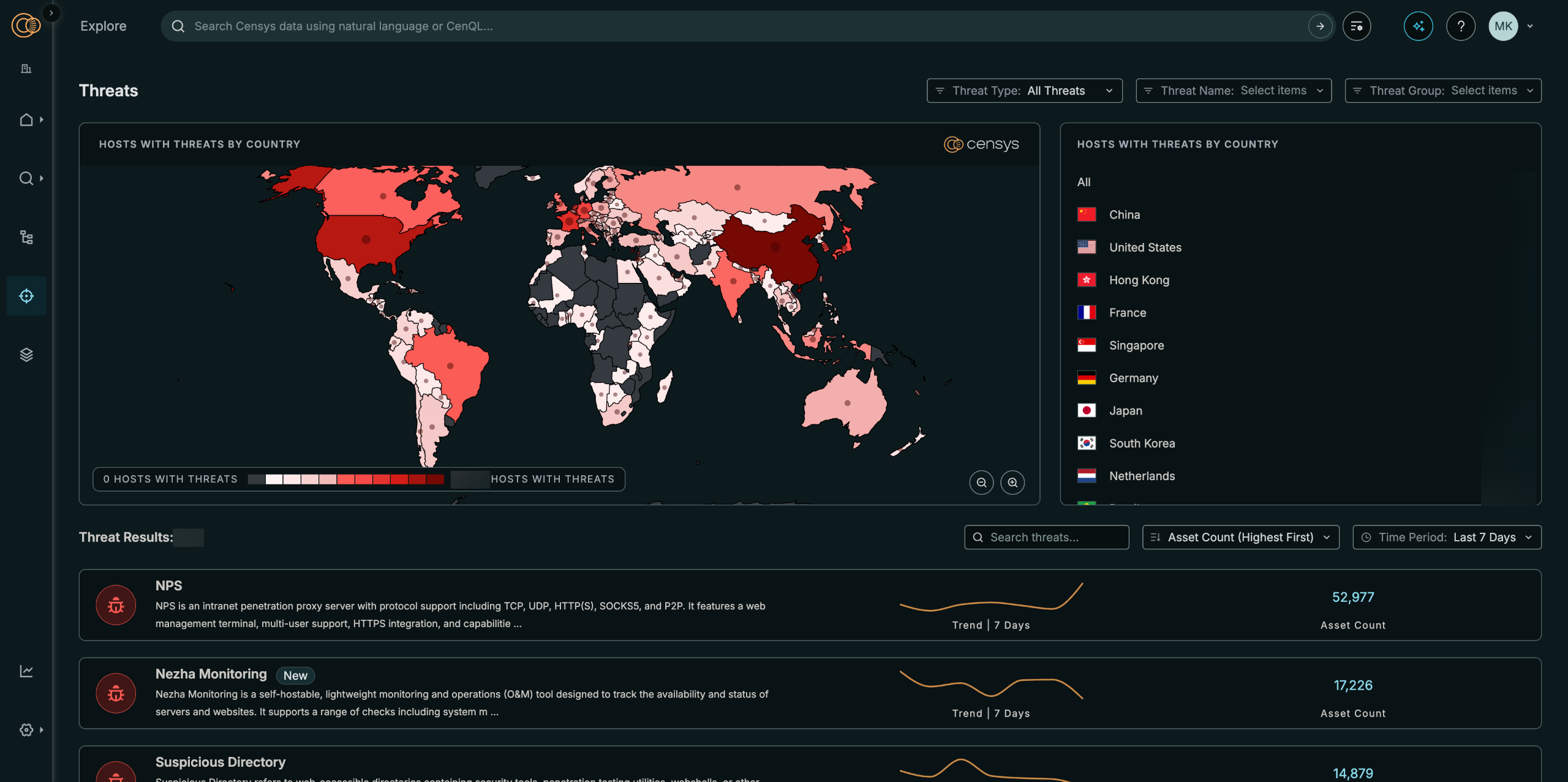Click the help question mark icon
This screenshot has width=1568, height=782.
point(1461,26)
